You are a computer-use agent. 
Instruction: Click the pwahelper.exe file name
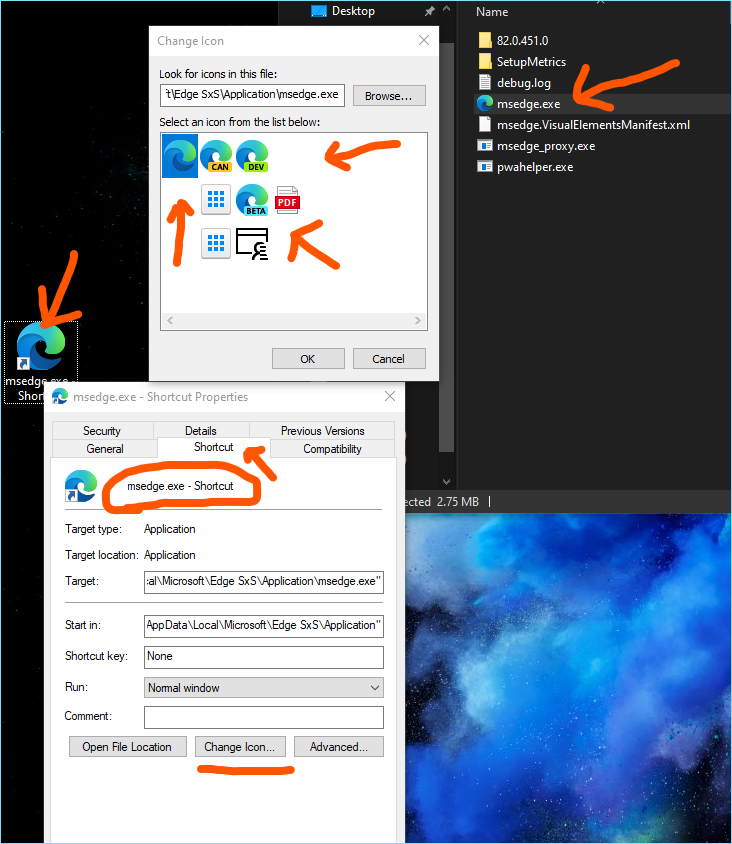pyautogui.click(x=535, y=167)
